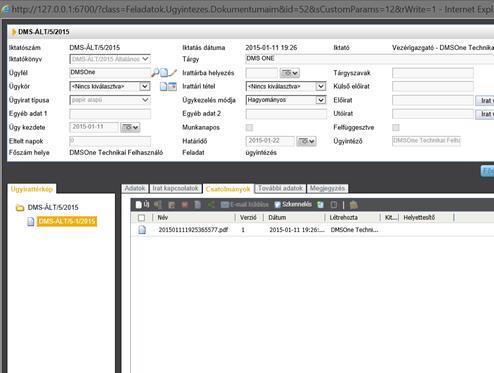
Task: Click the DMSOne Techni... creator cell
Action: 354,230
